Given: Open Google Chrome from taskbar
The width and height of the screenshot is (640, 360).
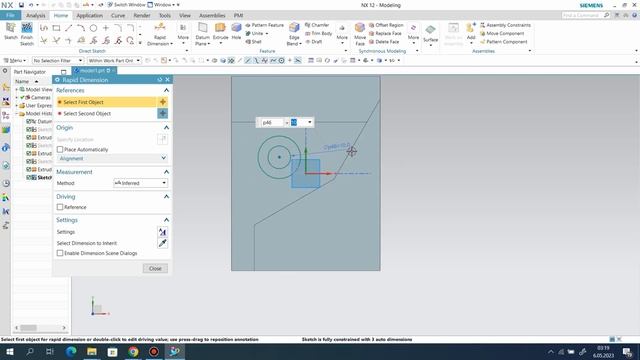Looking at the screenshot, I should coord(133,351).
